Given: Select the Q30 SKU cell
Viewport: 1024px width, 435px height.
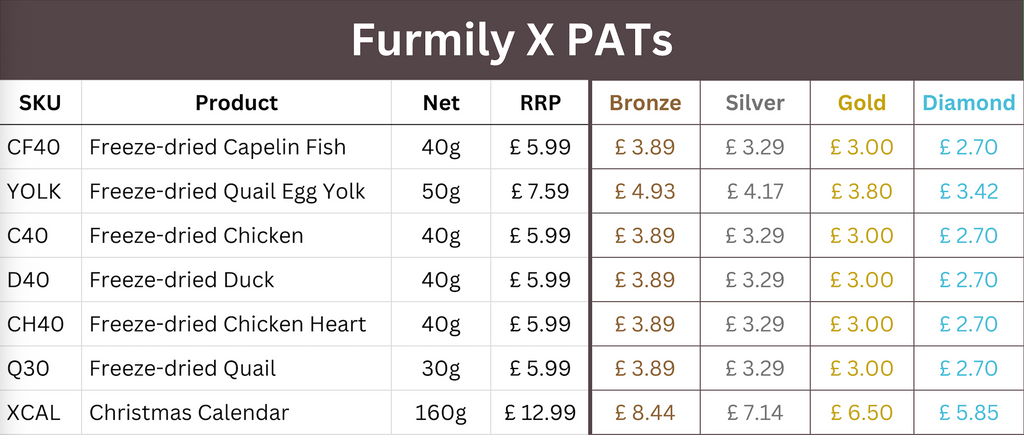Looking at the screenshot, I should coord(30,368).
